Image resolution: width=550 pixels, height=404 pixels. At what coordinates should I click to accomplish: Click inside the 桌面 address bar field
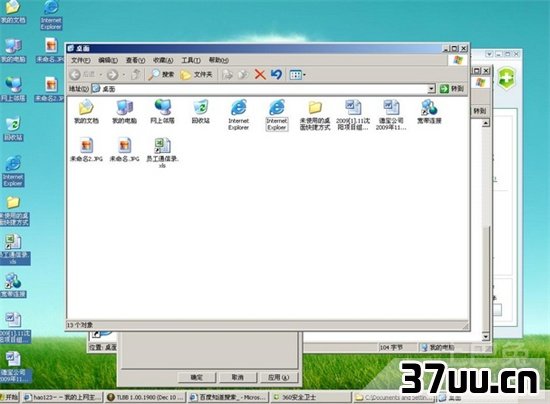259,89
